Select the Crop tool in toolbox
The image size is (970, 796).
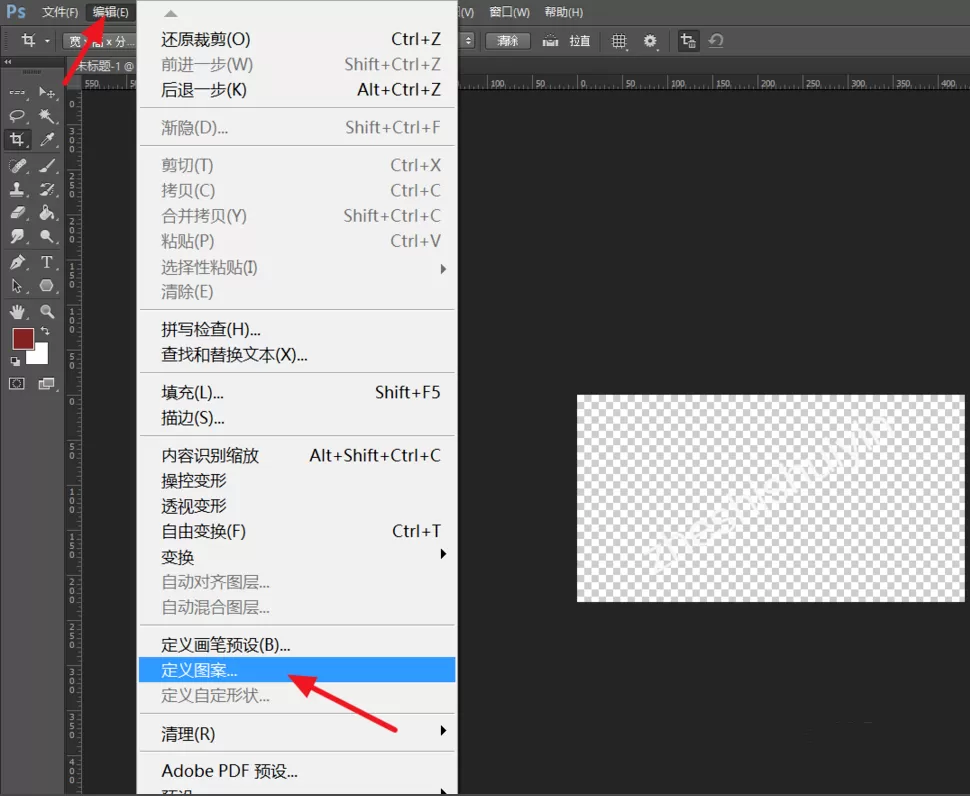pyautogui.click(x=17, y=140)
